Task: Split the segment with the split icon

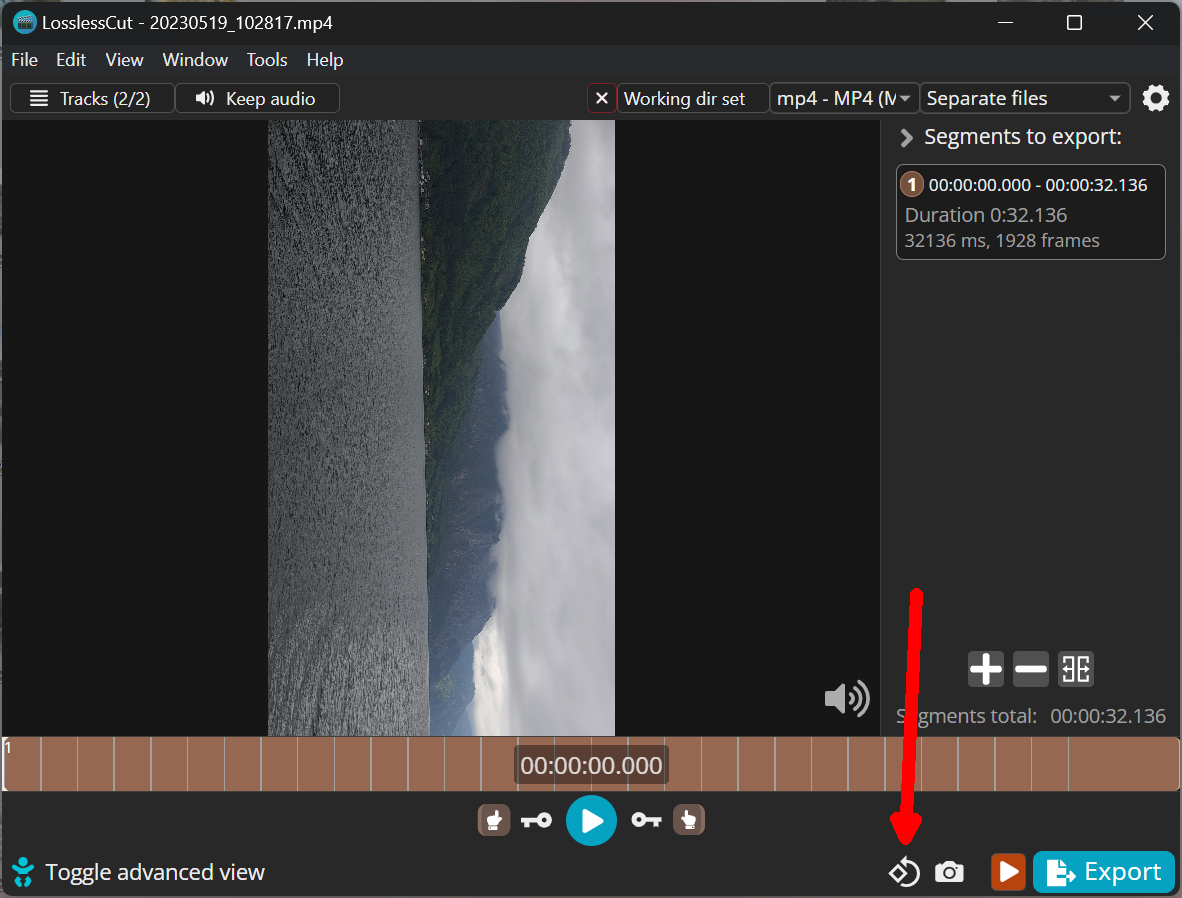Action: [1075, 669]
